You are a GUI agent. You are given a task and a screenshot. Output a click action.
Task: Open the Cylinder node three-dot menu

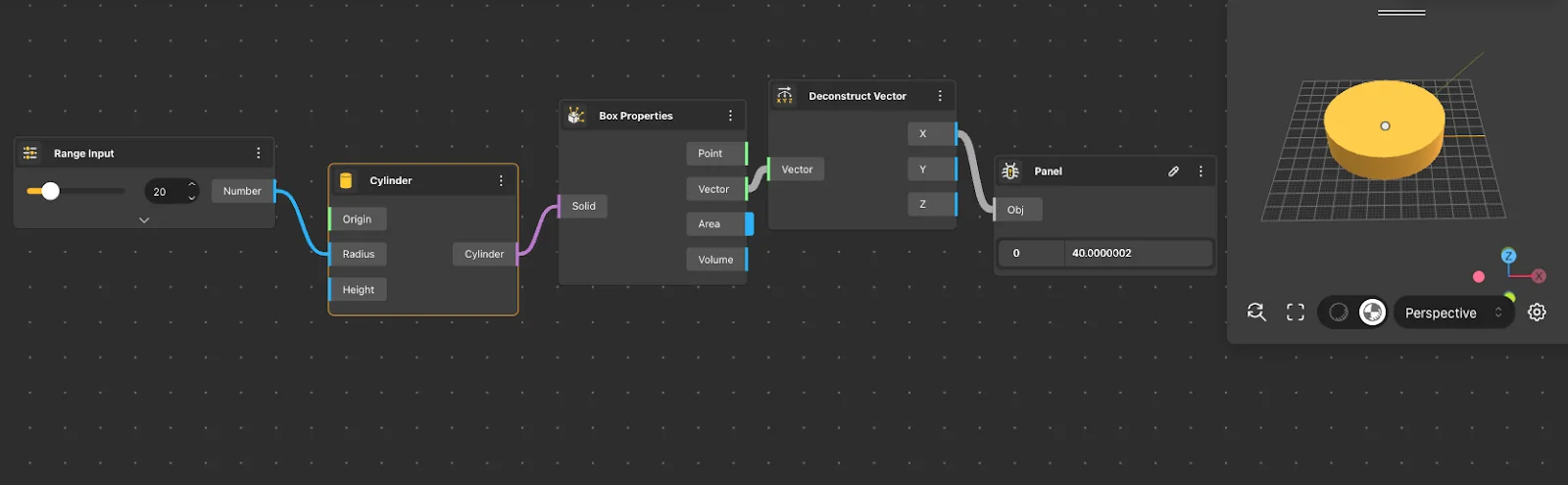501,180
